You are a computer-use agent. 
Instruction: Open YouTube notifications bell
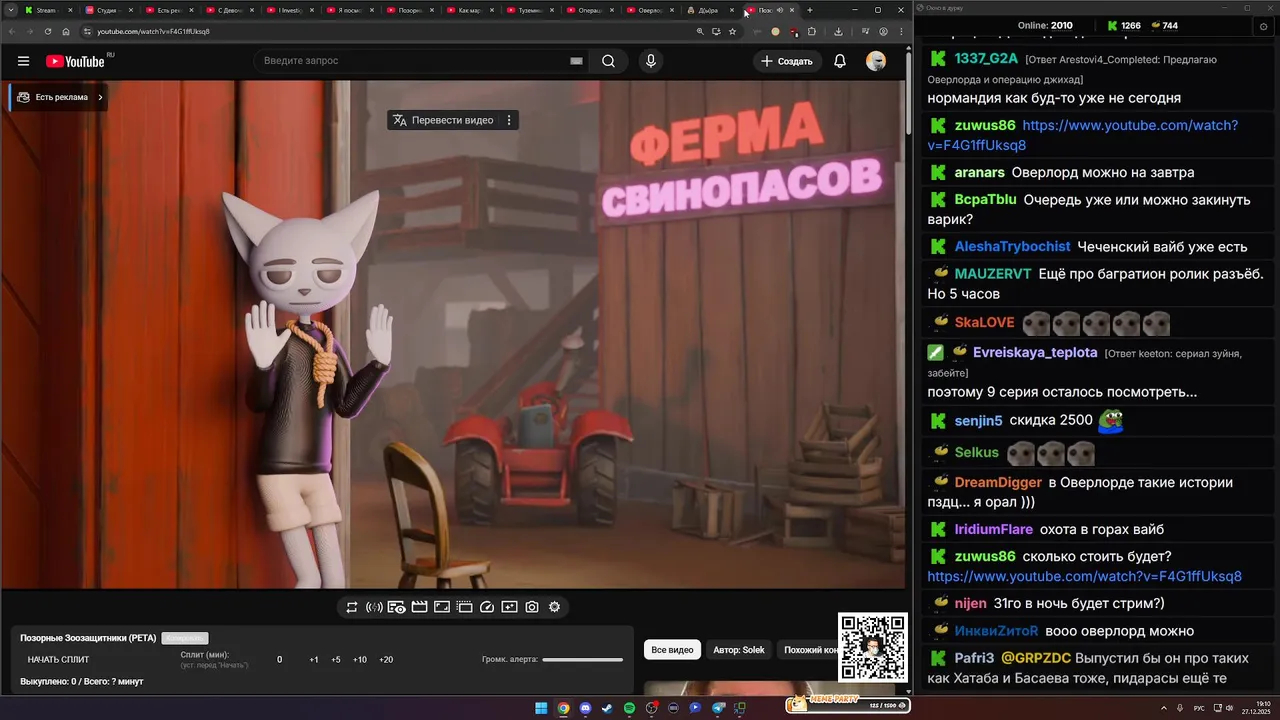click(840, 61)
